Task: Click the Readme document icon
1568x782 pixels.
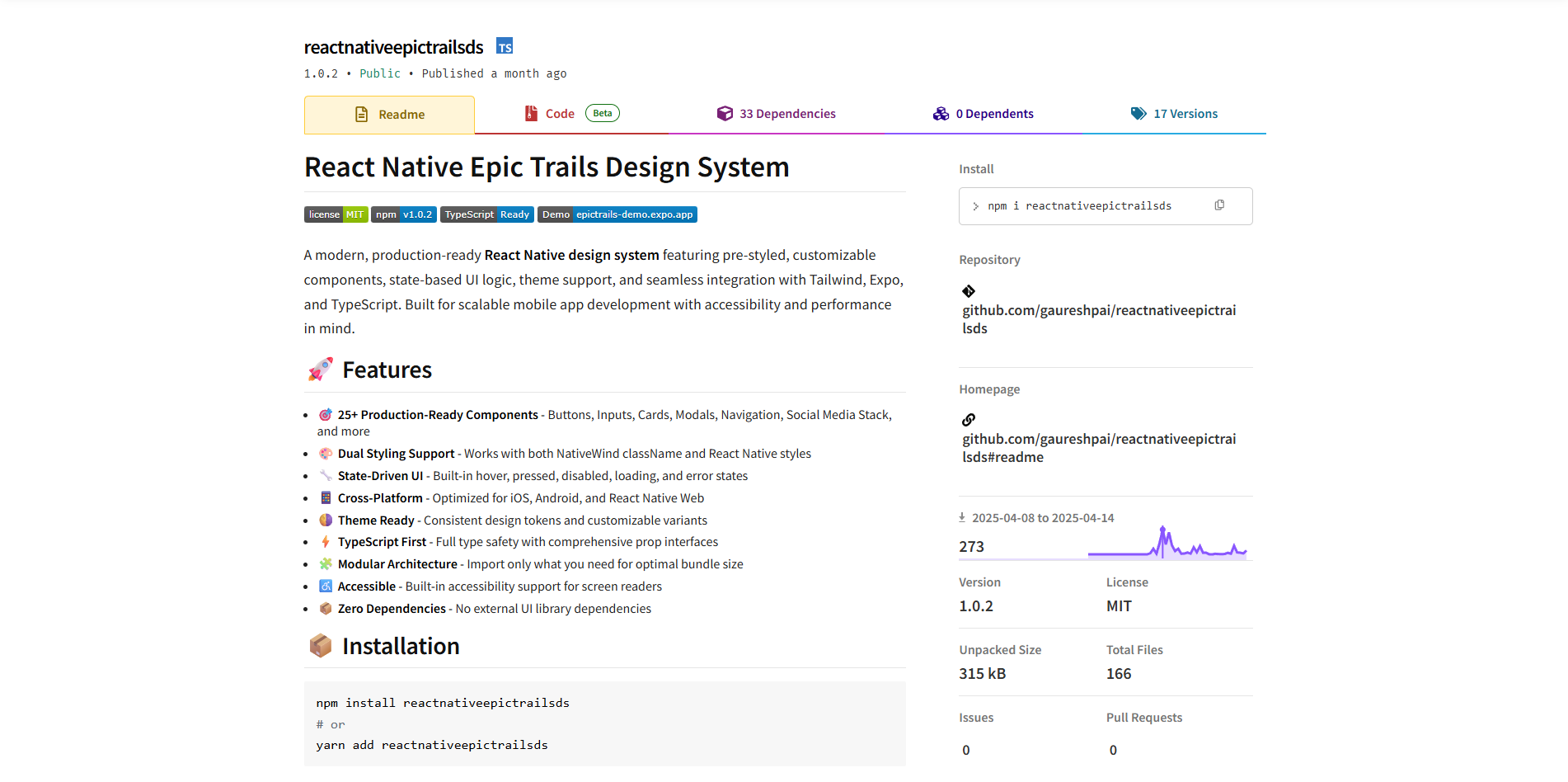Action: pyautogui.click(x=361, y=114)
